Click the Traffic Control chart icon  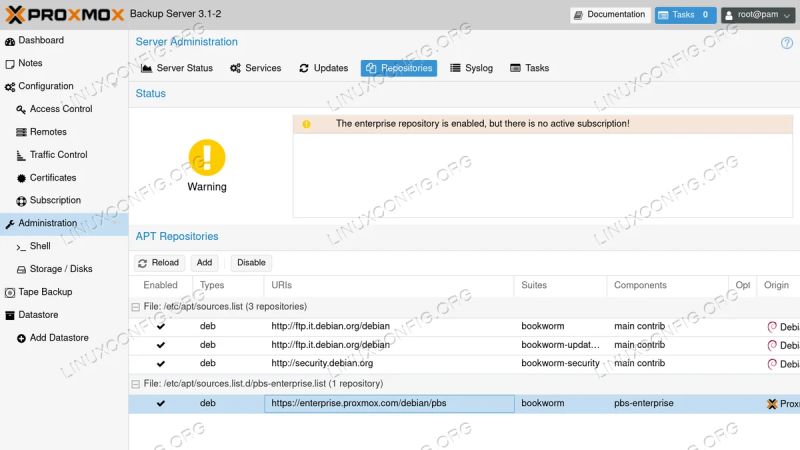(21, 155)
